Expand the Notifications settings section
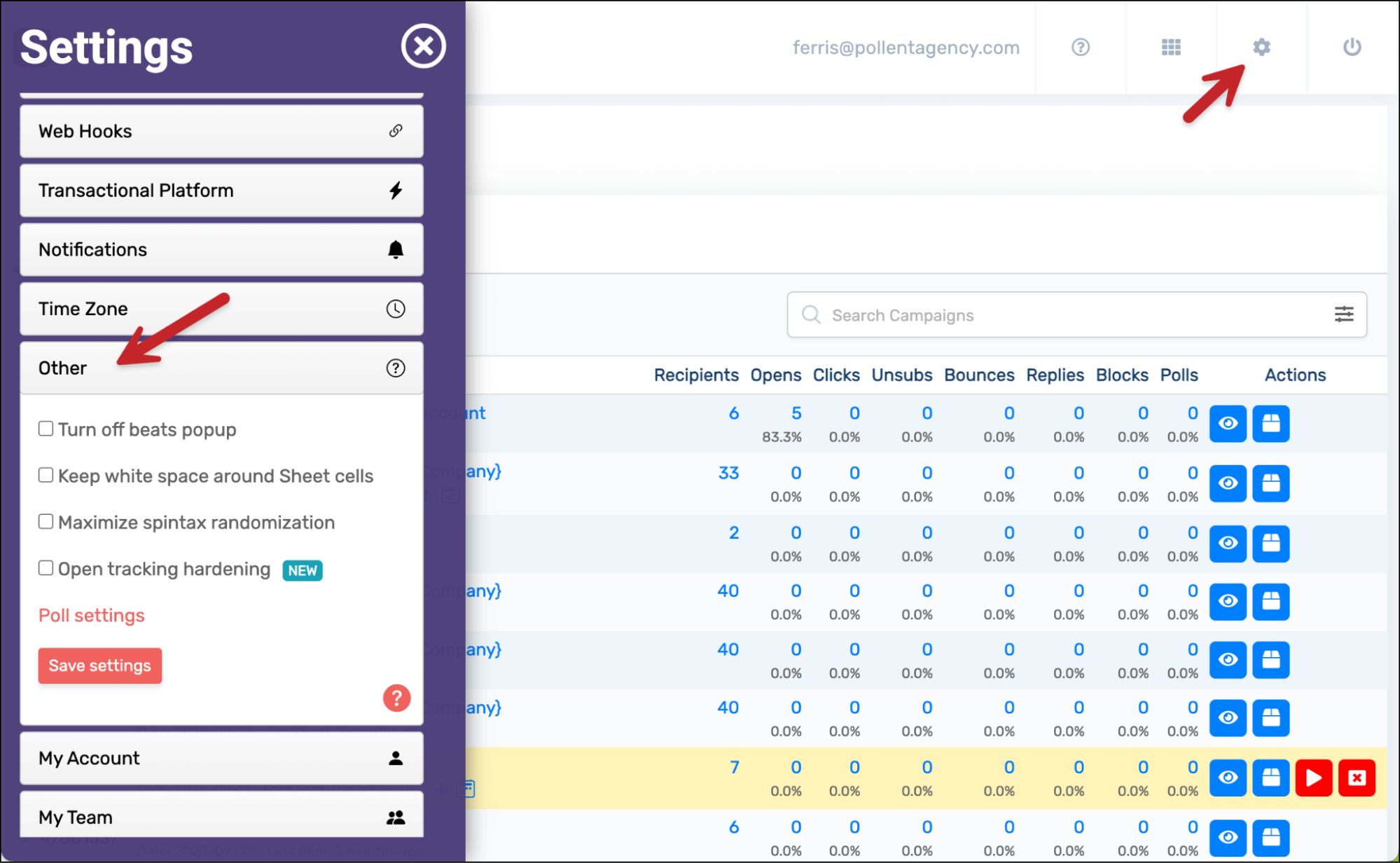Viewport: 1400px width, 863px height. tap(221, 249)
